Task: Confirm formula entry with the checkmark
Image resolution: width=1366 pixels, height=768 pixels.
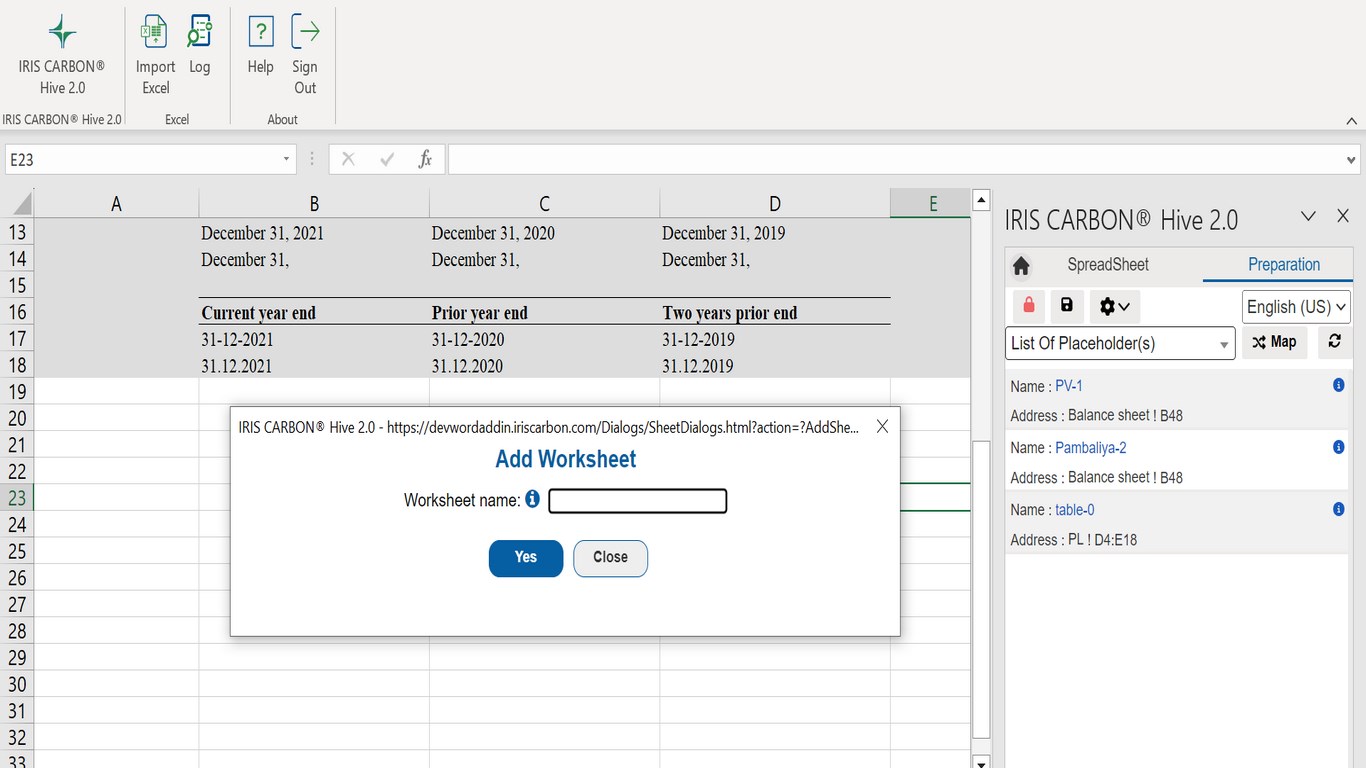Action: coord(387,159)
